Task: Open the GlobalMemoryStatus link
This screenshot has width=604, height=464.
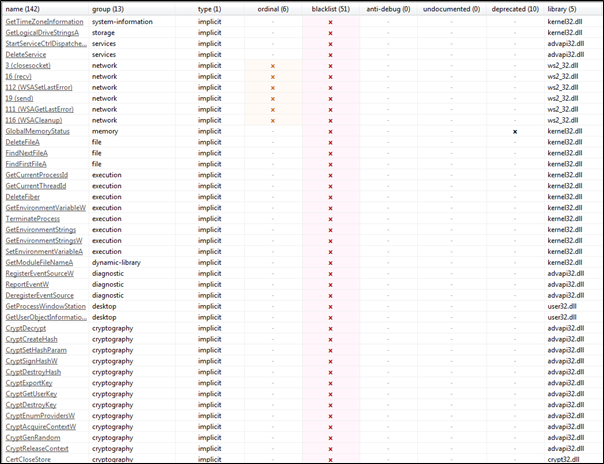Action: click(38, 131)
